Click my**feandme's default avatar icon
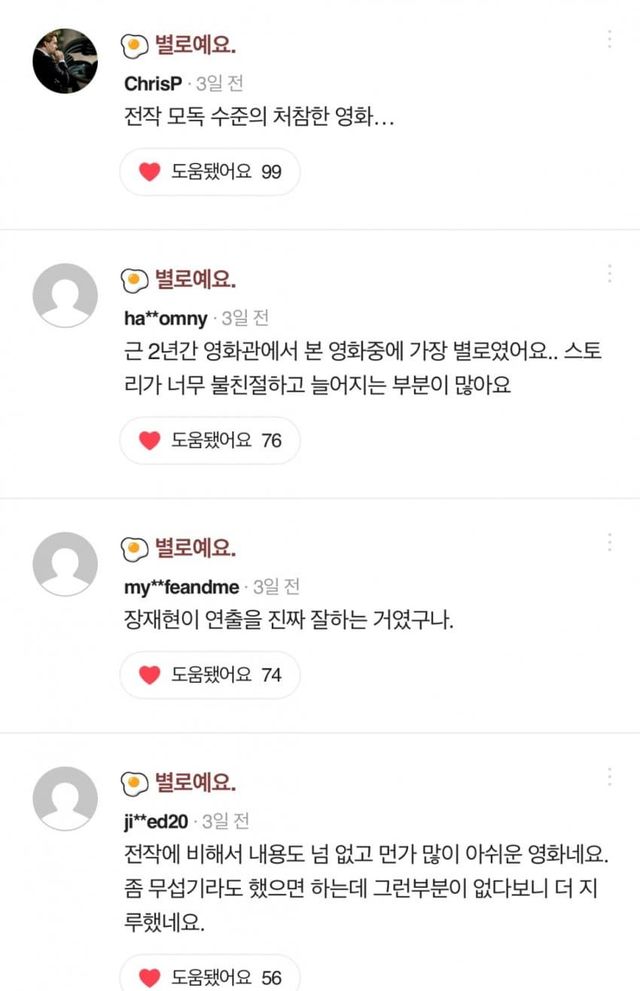The image size is (640, 991). (x=65, y=564)
